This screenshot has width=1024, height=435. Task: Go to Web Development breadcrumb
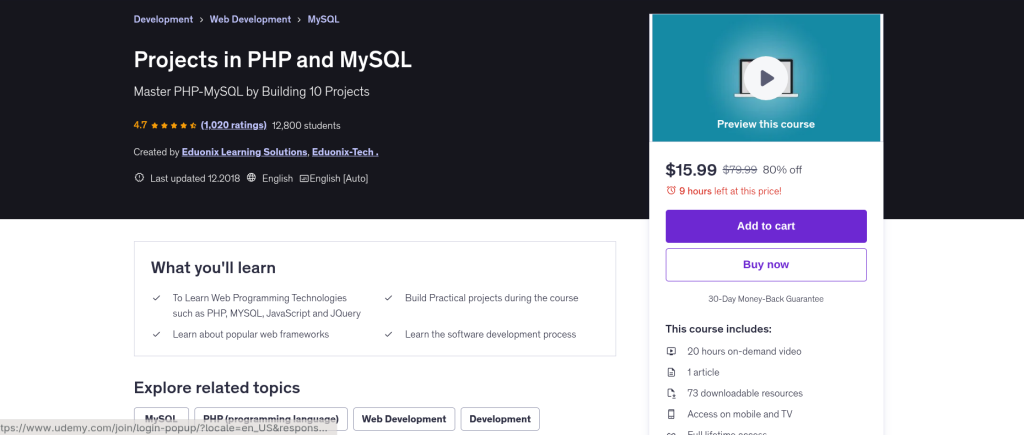click(x=250, y=19)
